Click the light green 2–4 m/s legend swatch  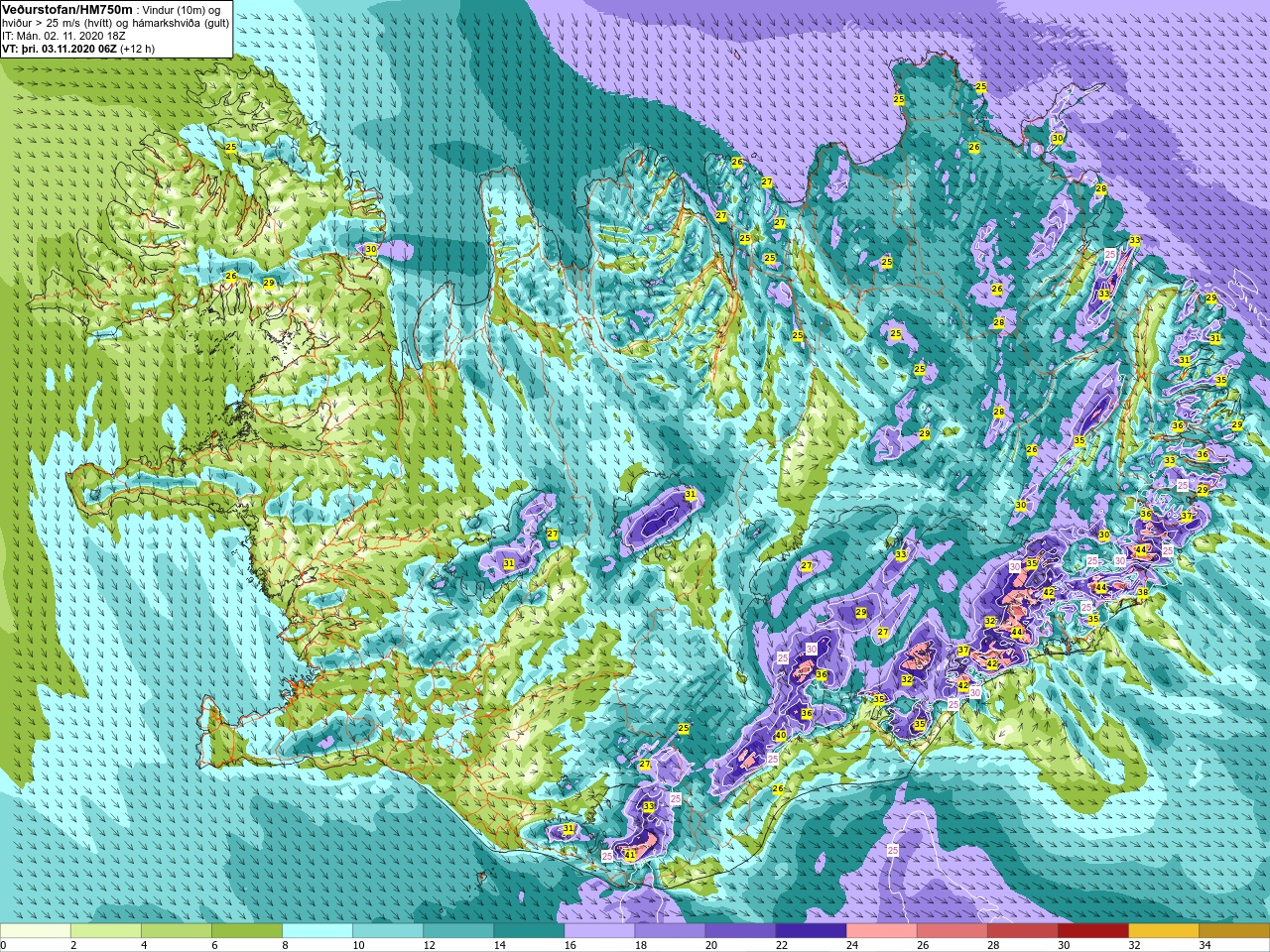106,930
